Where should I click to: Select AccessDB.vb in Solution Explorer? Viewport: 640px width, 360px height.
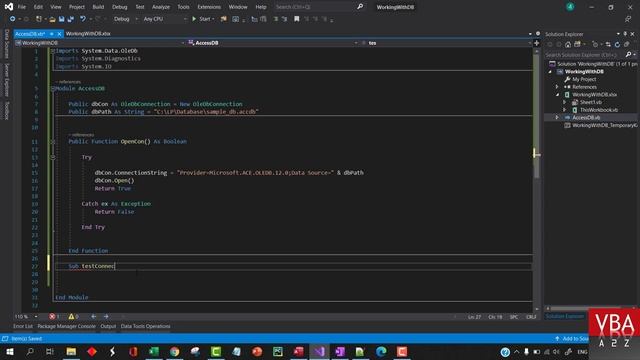point(586,118)
